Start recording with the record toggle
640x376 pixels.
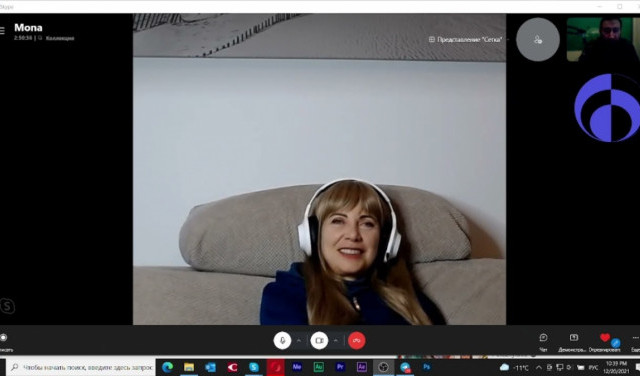[x=4, y=338]
